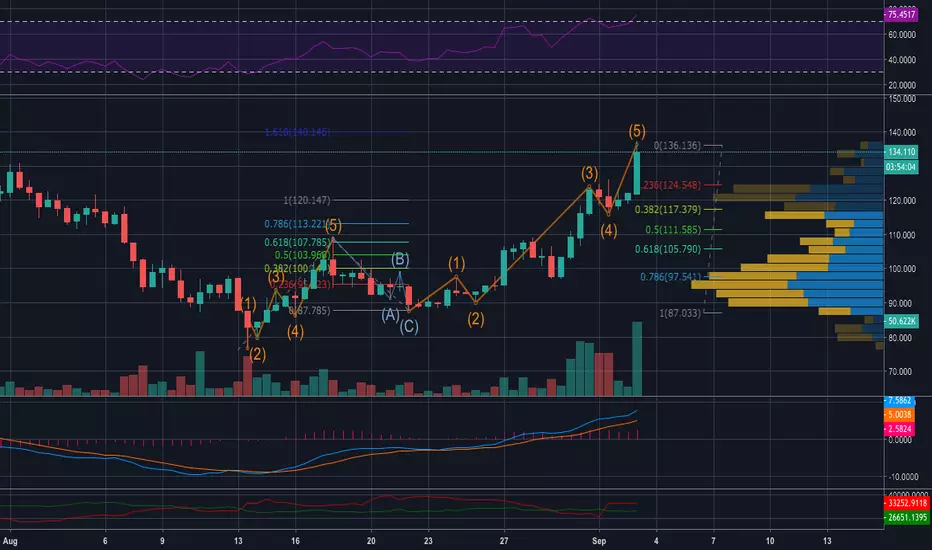Click the red 33252.9118 indicator value label
Image resolution: width=932 pixels, height=550 pixels.
coord(907,503)
